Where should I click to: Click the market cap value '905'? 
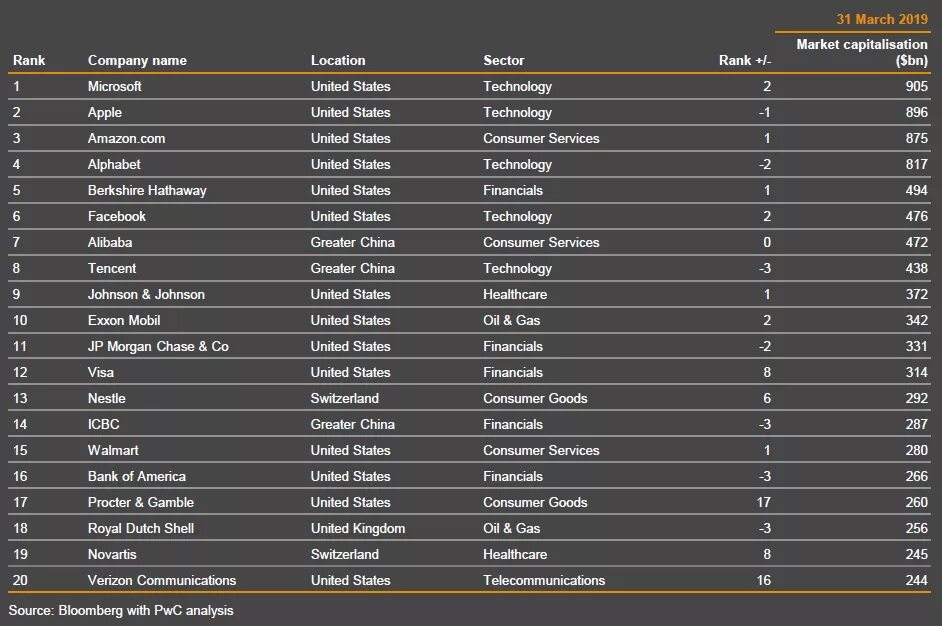tap(916, 86)
